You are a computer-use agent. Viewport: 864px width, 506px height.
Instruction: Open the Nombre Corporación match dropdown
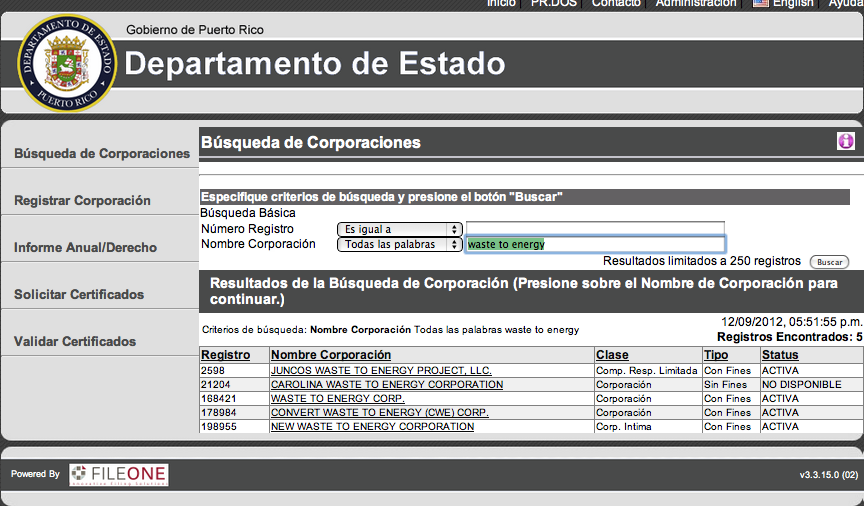[x=399, y=244]
